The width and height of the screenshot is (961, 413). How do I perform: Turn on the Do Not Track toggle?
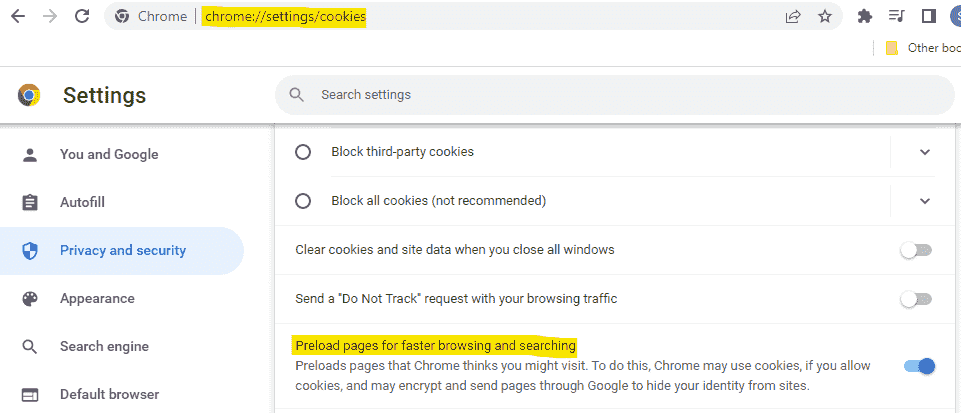point(916,299)
